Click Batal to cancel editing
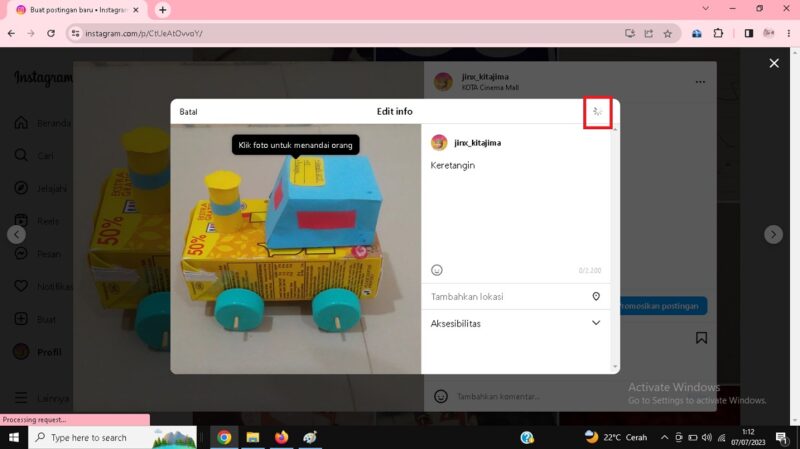The height and width of the screenshot is (449, 800). [188, 112]
